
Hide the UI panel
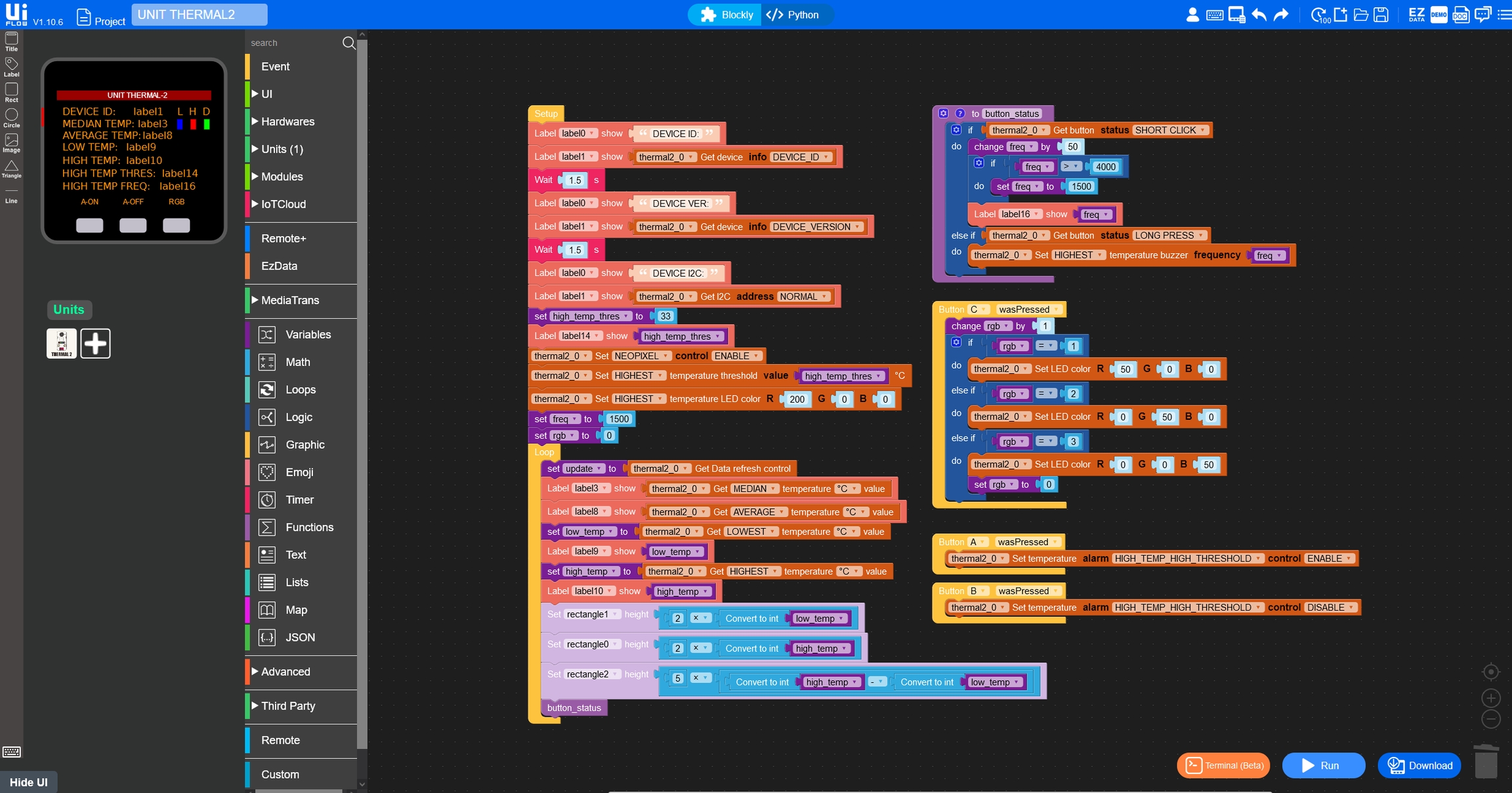28,782
